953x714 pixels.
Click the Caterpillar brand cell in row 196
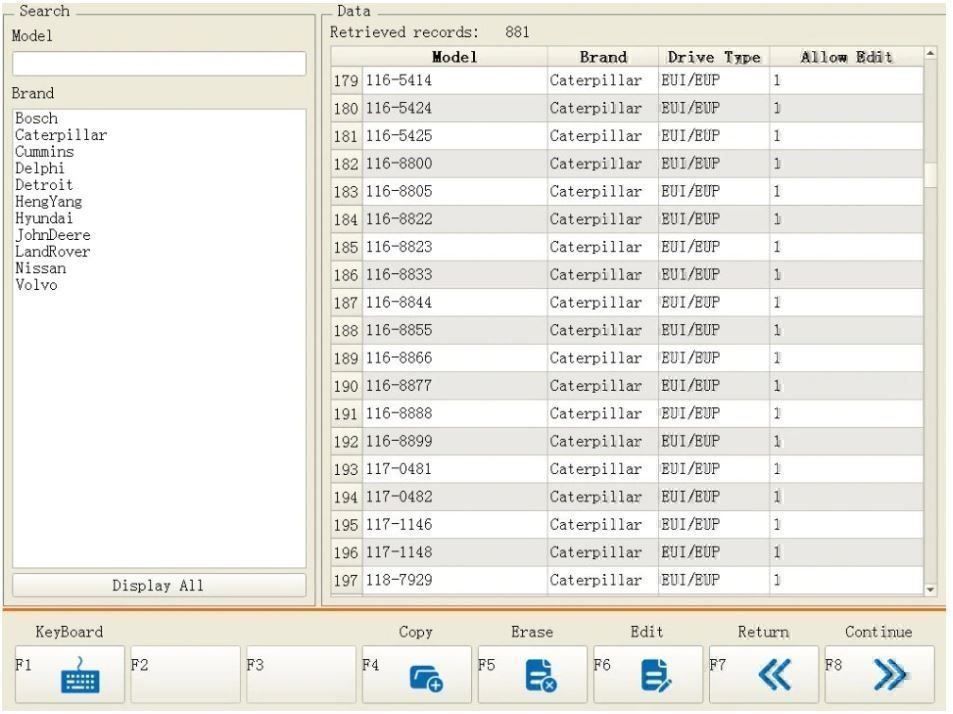click(x=603, y=552)
